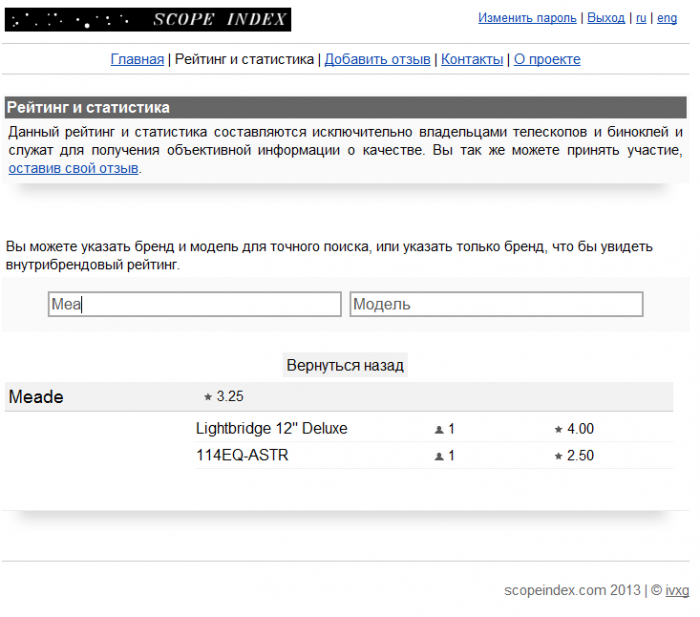Switch language to ru
This screenshot has width=700, height=617.
(641, 18)
